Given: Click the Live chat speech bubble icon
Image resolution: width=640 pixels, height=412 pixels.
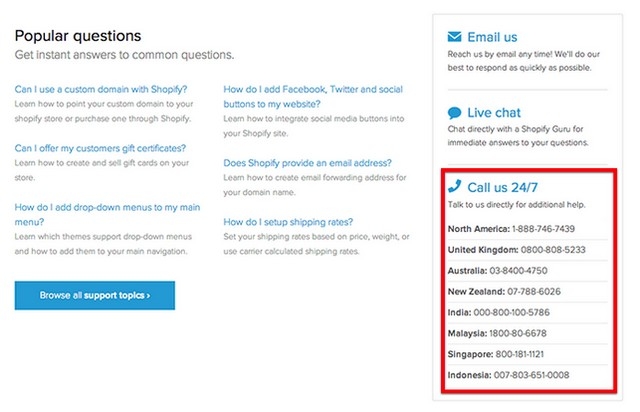Looking at the screenshot, I should [x=455, y=113].
